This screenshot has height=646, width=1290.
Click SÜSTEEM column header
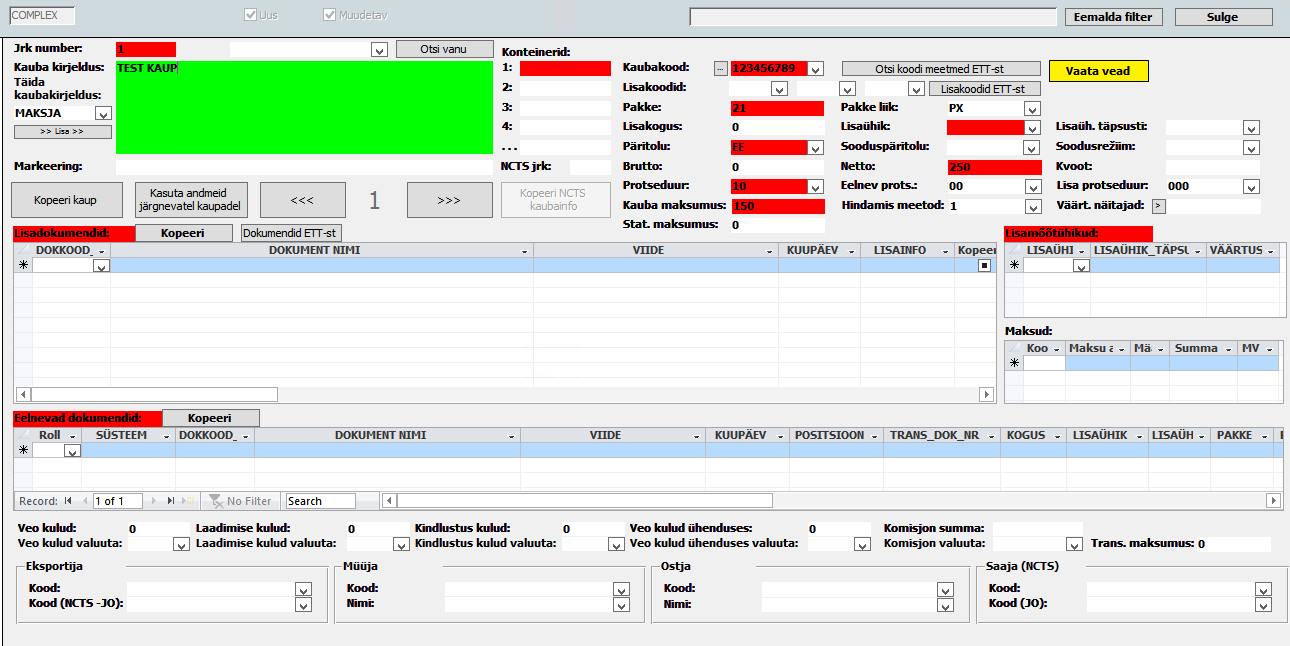[x=128, y=436]
